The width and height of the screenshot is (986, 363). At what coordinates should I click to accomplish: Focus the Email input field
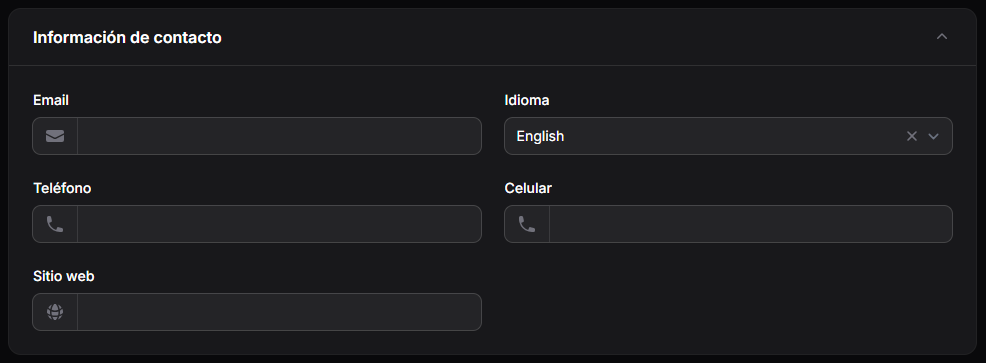pos(279,136)
